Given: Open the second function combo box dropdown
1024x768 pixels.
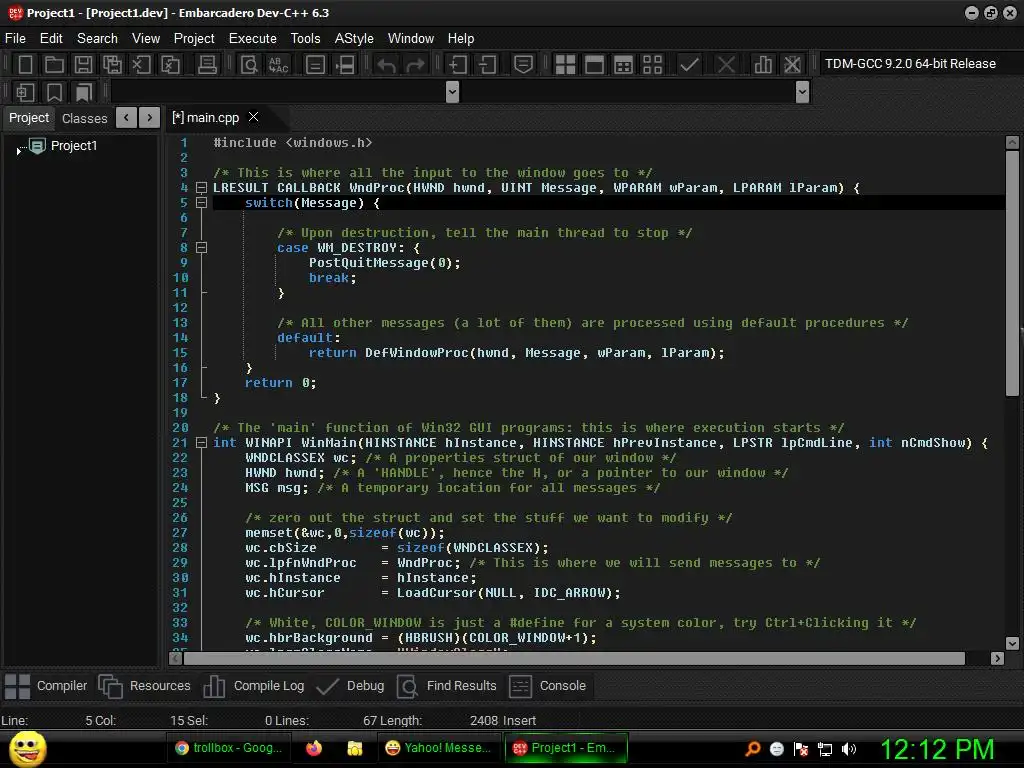Looking at the screenshot, I should [803, 92].
